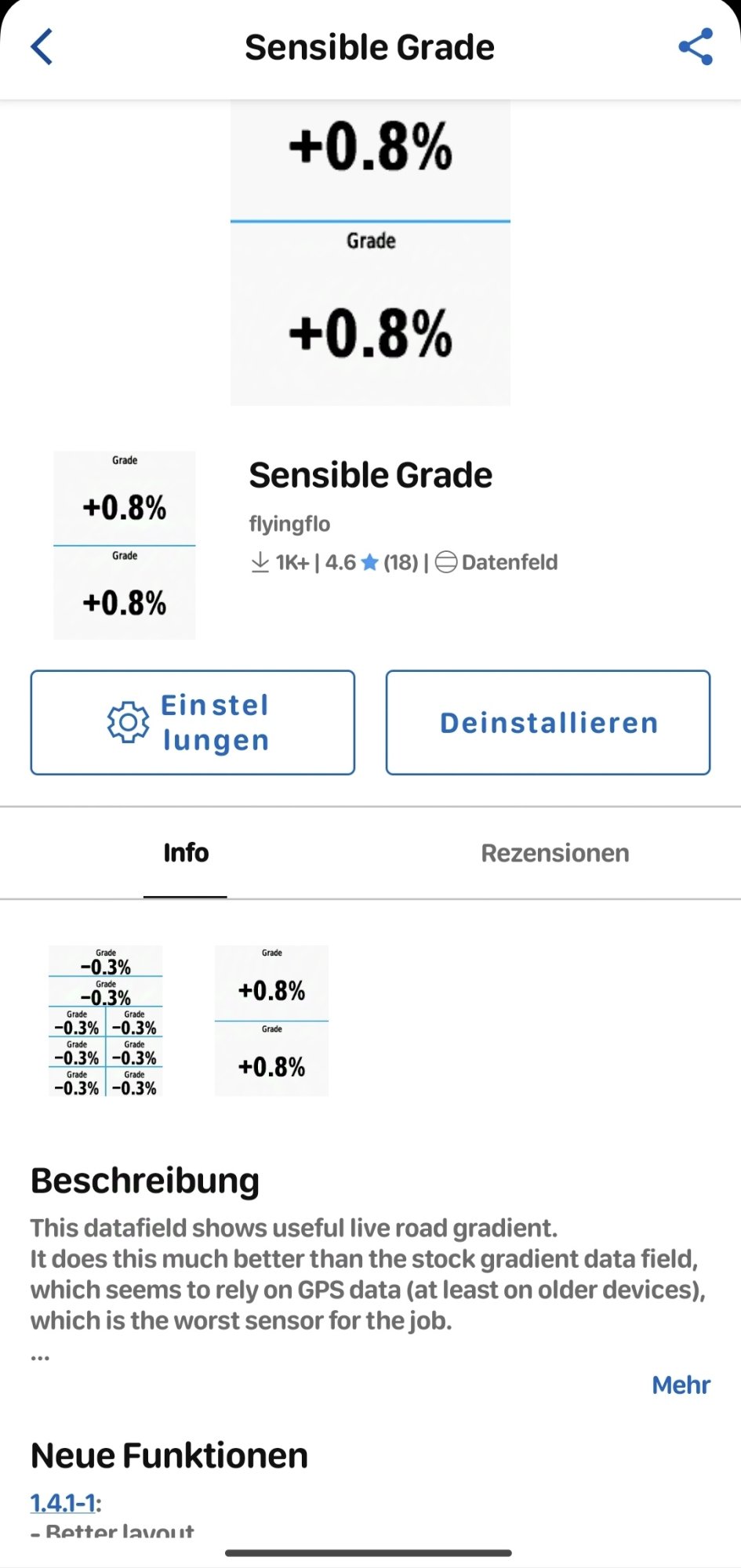Tap the large hero preview image
Image resolution: width=741 pixels, height=1568 pixels.
(370, 252)
